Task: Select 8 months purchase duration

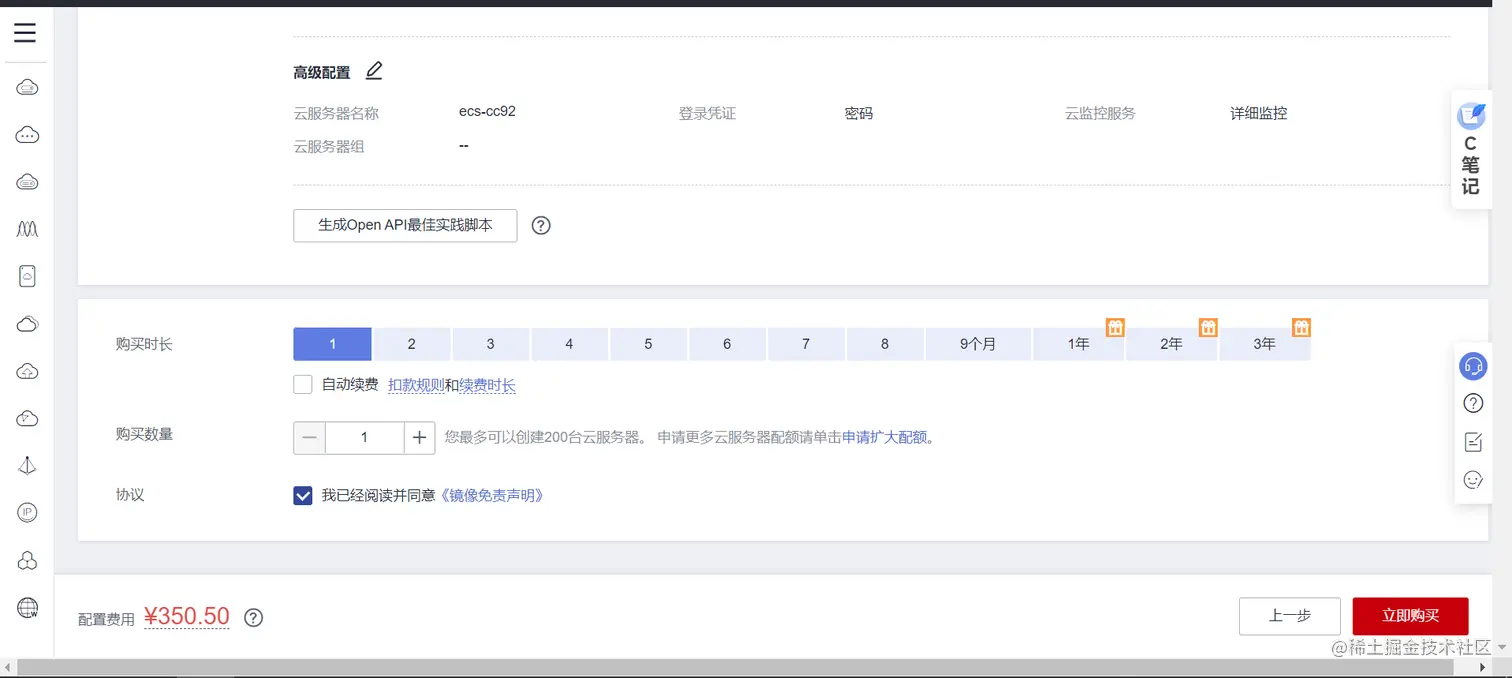Action: (885, 344)
